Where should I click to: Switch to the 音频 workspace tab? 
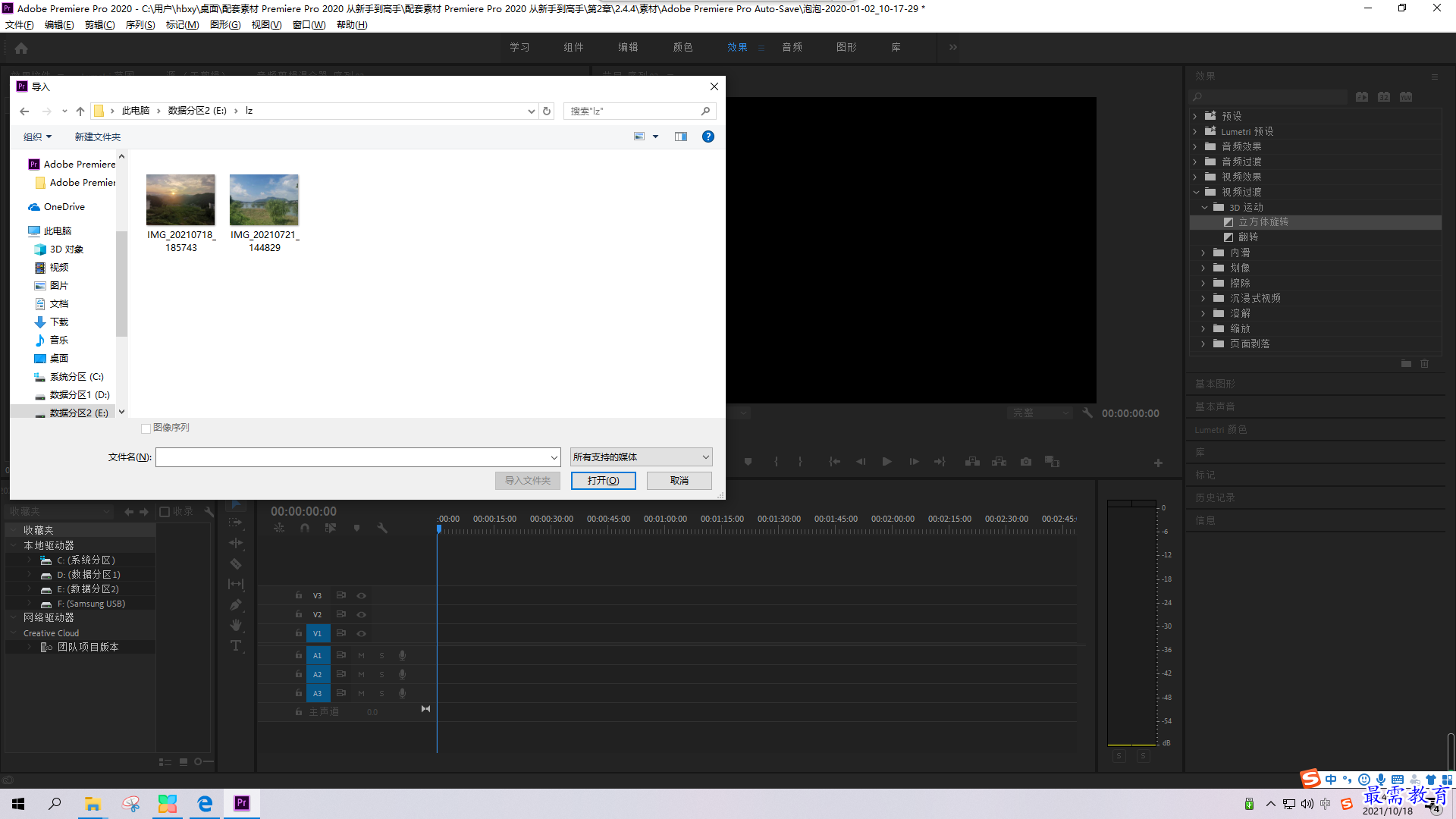pyautogui.click(x=792, y=47)
